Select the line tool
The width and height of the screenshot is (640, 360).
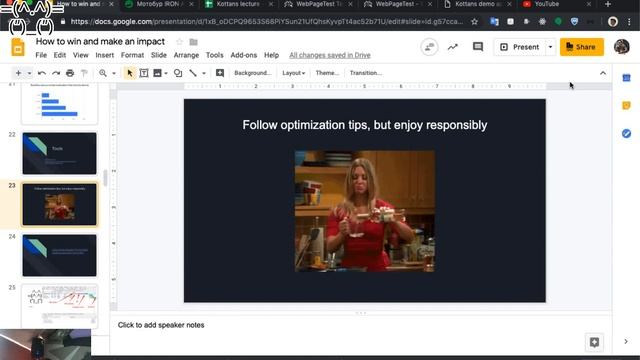(193, 73)
